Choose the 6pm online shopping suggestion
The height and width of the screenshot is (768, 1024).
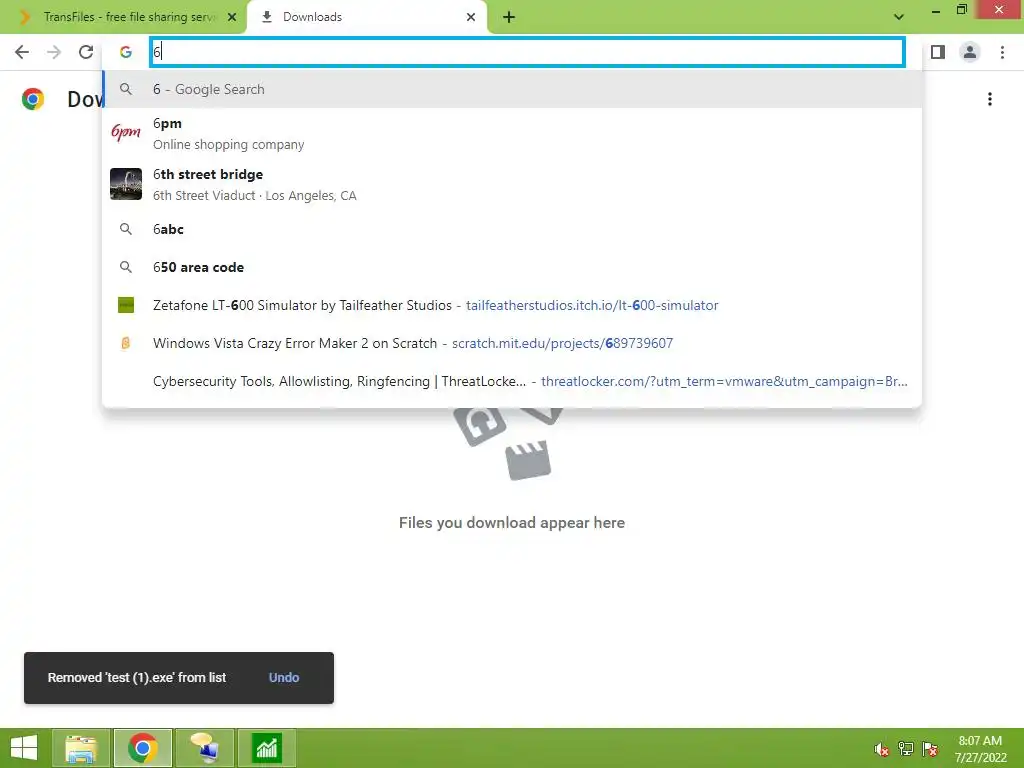pos(512,133)
